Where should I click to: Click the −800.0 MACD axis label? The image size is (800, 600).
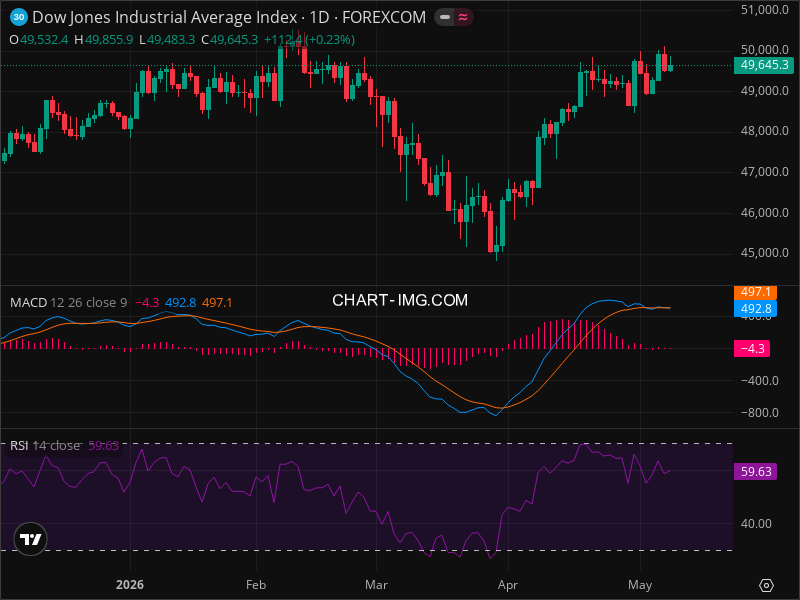coord(760,413)
